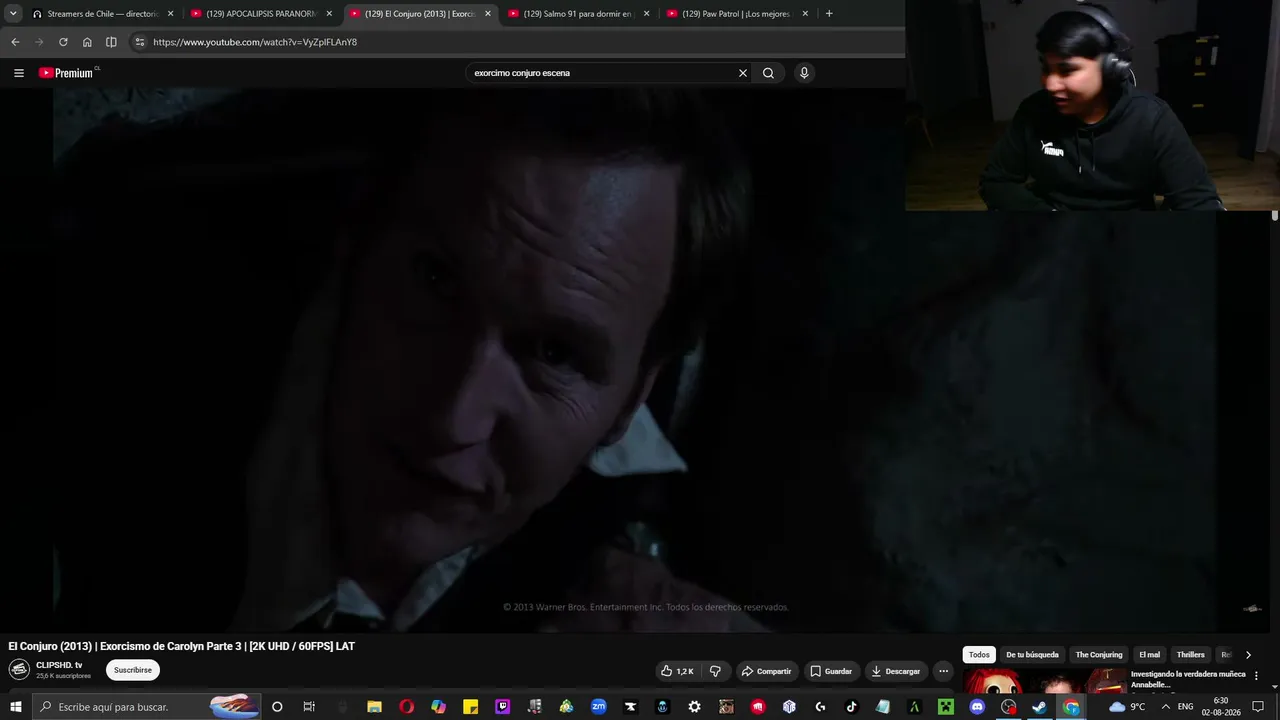Close the Salmo 91 tab
The width and height of the screenshot is (1280, 720).
pos(646,14)
